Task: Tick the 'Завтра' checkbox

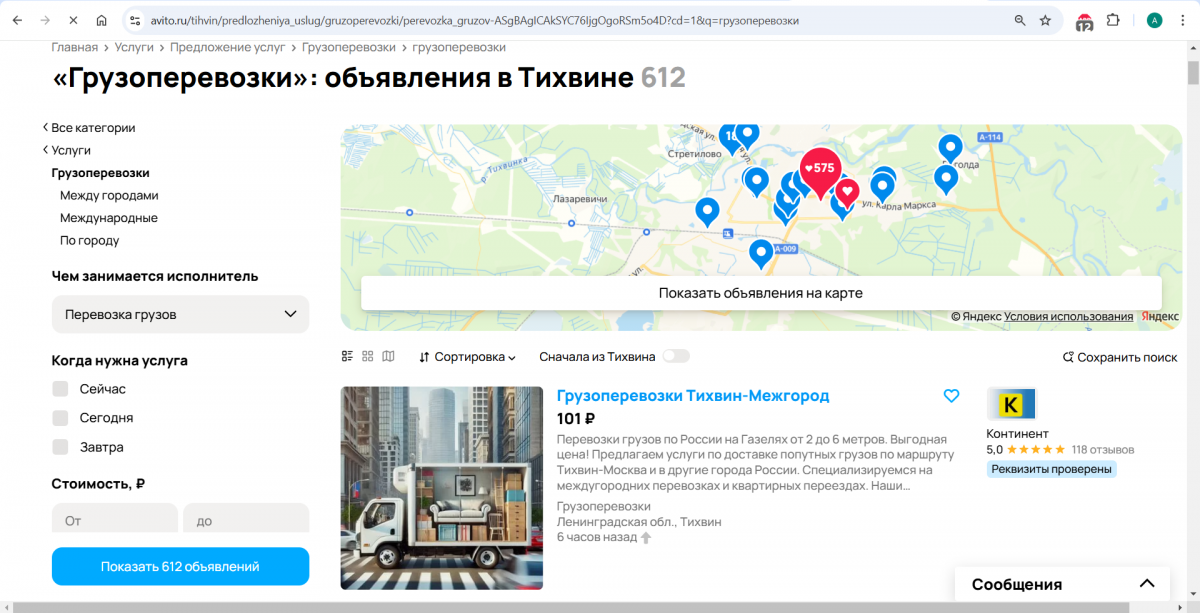Action: (61, 447)
